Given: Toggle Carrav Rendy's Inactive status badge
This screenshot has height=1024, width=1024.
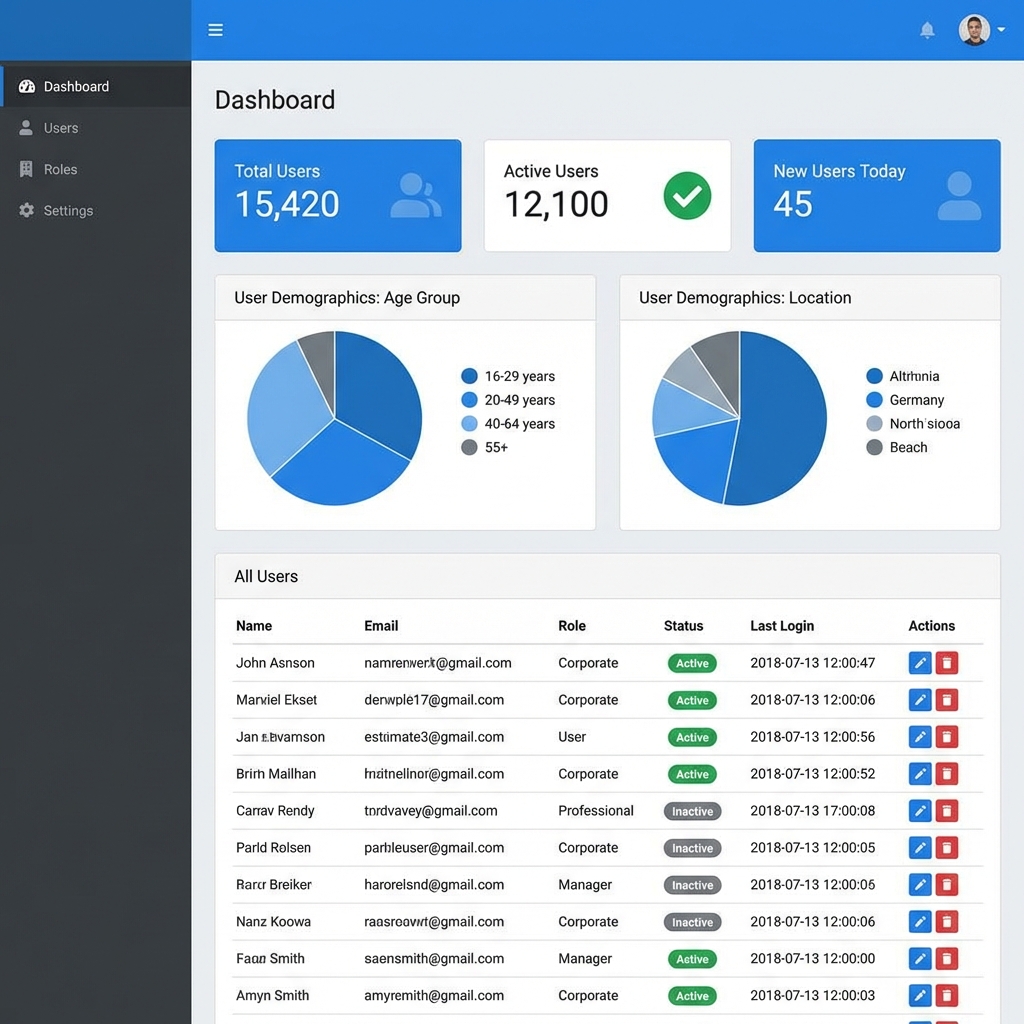Looking at the screenshot, I should 692,811.
